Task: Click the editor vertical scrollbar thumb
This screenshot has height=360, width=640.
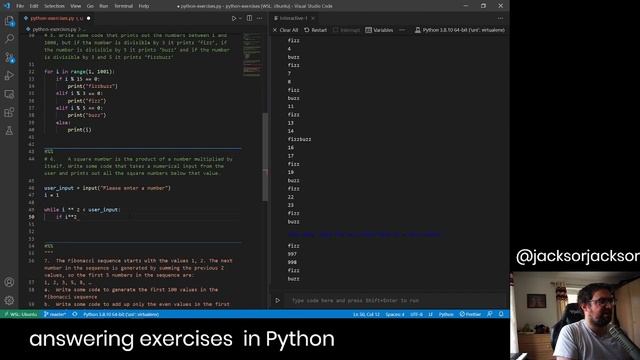Action: pyautogui.click(x=265, y=157)
